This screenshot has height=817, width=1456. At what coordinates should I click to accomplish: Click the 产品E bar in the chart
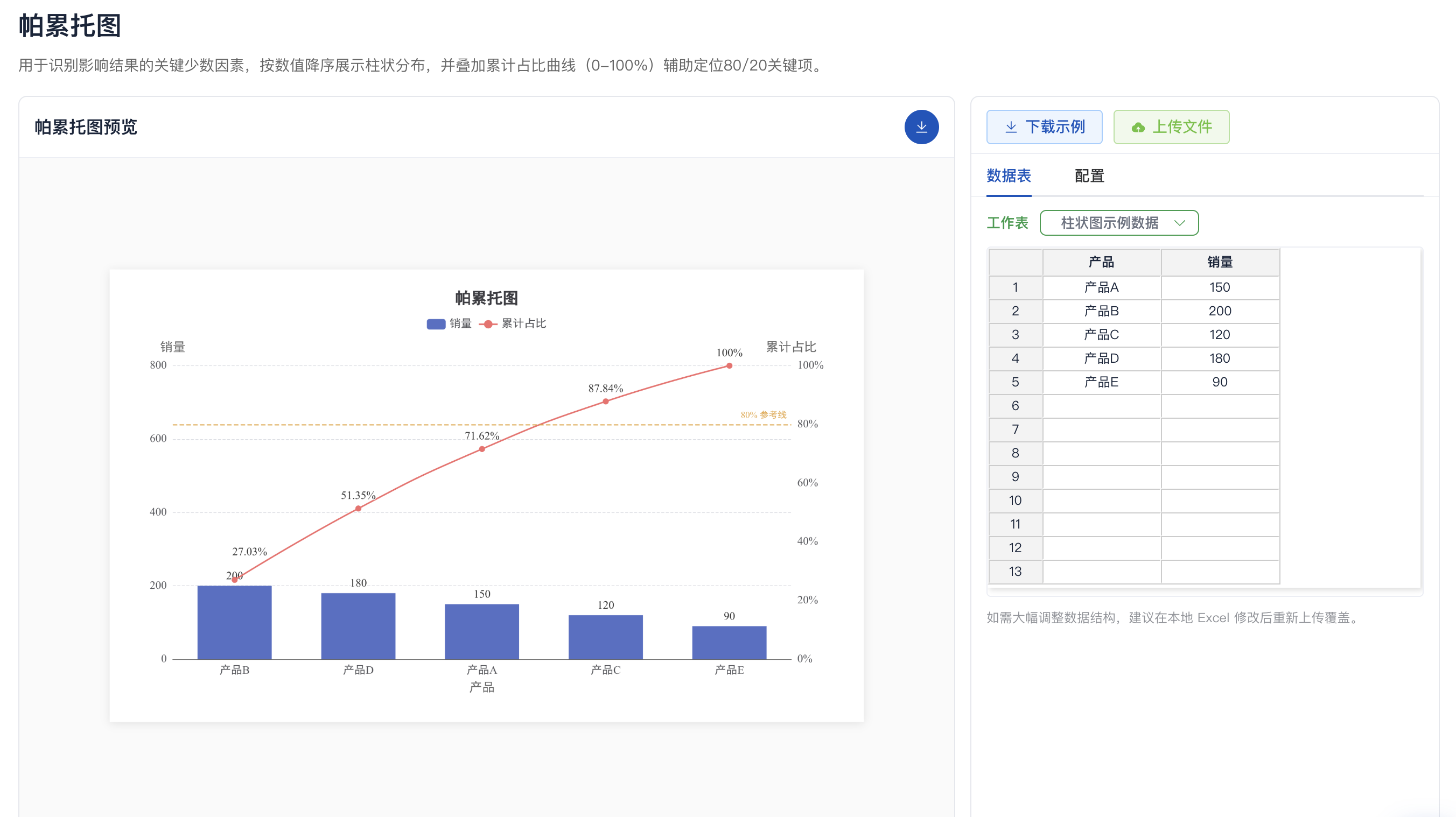(x=730, y=643)
